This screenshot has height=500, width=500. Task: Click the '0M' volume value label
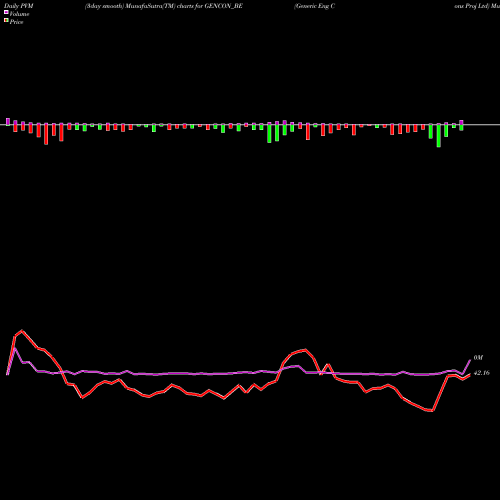pyautogui.click(x=478, y=358)
